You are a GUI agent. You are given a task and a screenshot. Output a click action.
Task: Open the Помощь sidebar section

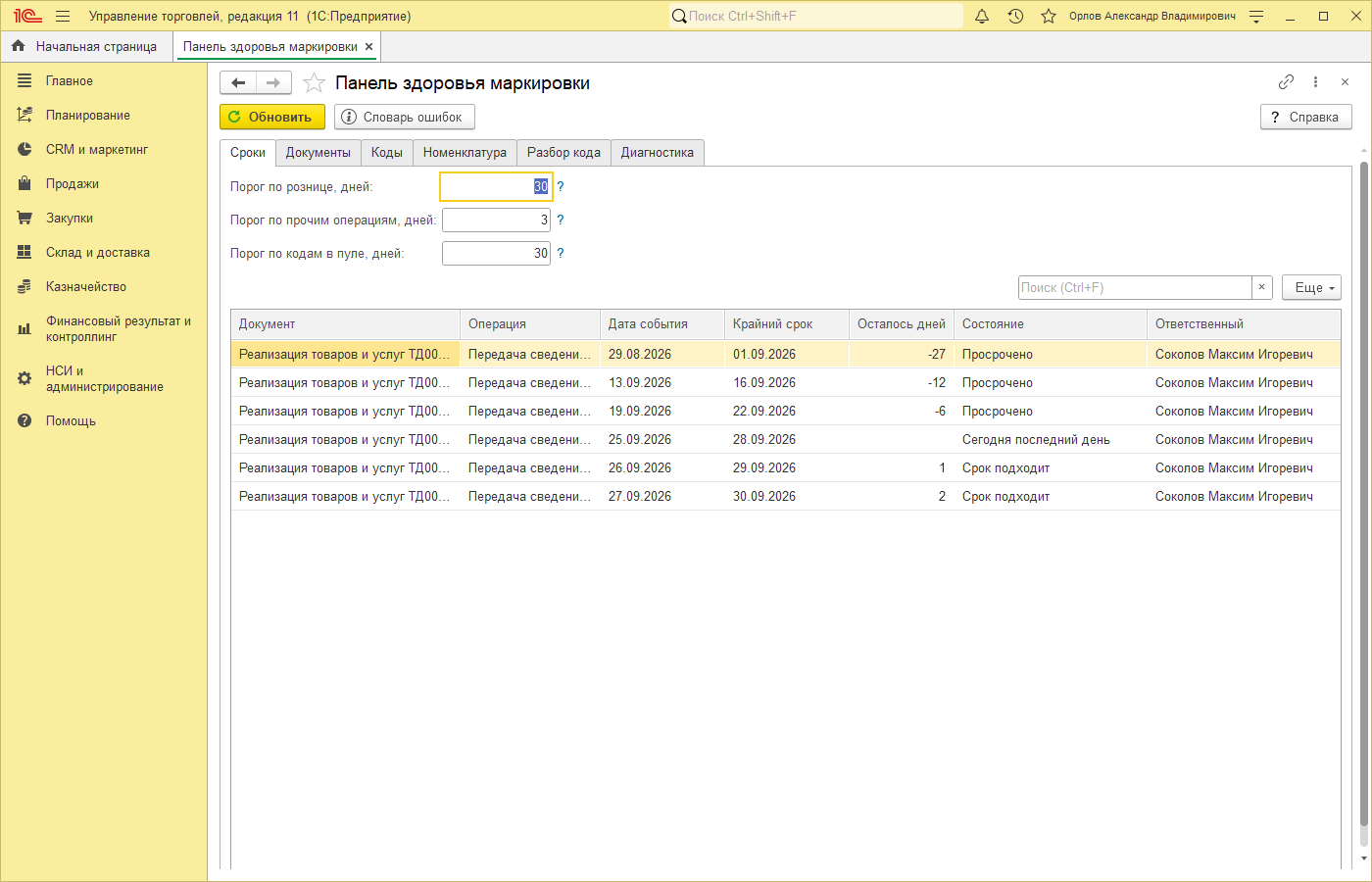click(x=104, y=420)
